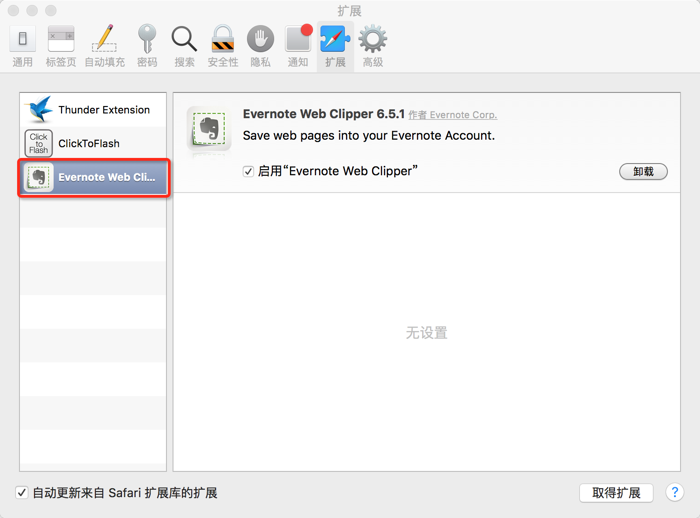Open the 搜索 Search magnifier pane

click(x=184, y=46)
